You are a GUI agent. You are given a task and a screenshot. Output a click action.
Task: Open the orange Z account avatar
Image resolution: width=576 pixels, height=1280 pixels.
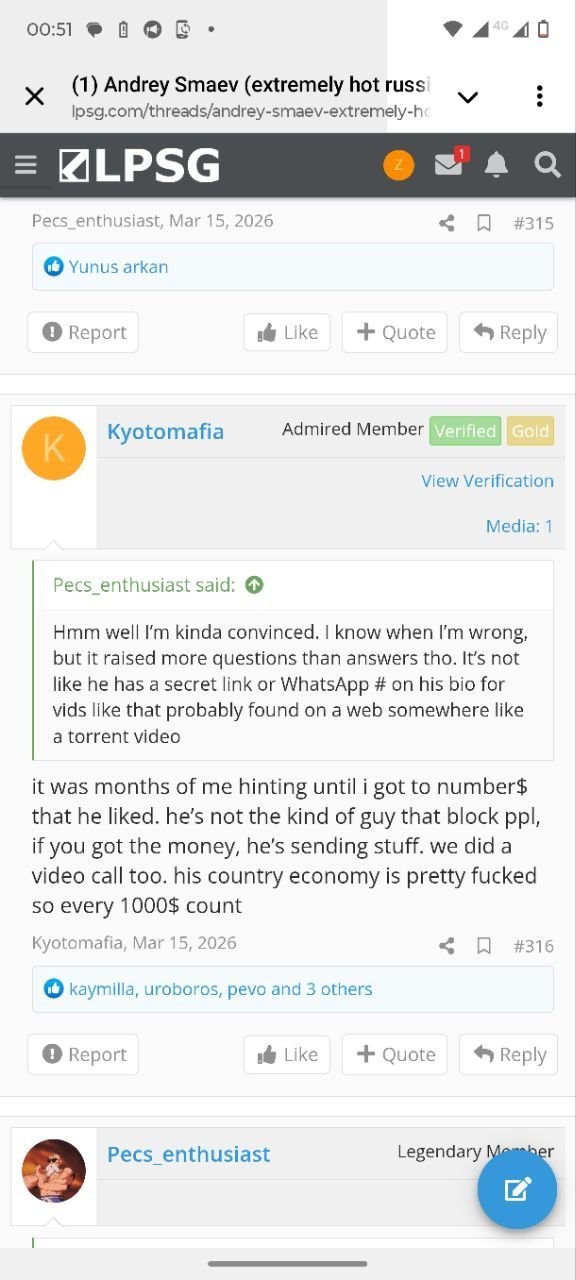point(398,165)
